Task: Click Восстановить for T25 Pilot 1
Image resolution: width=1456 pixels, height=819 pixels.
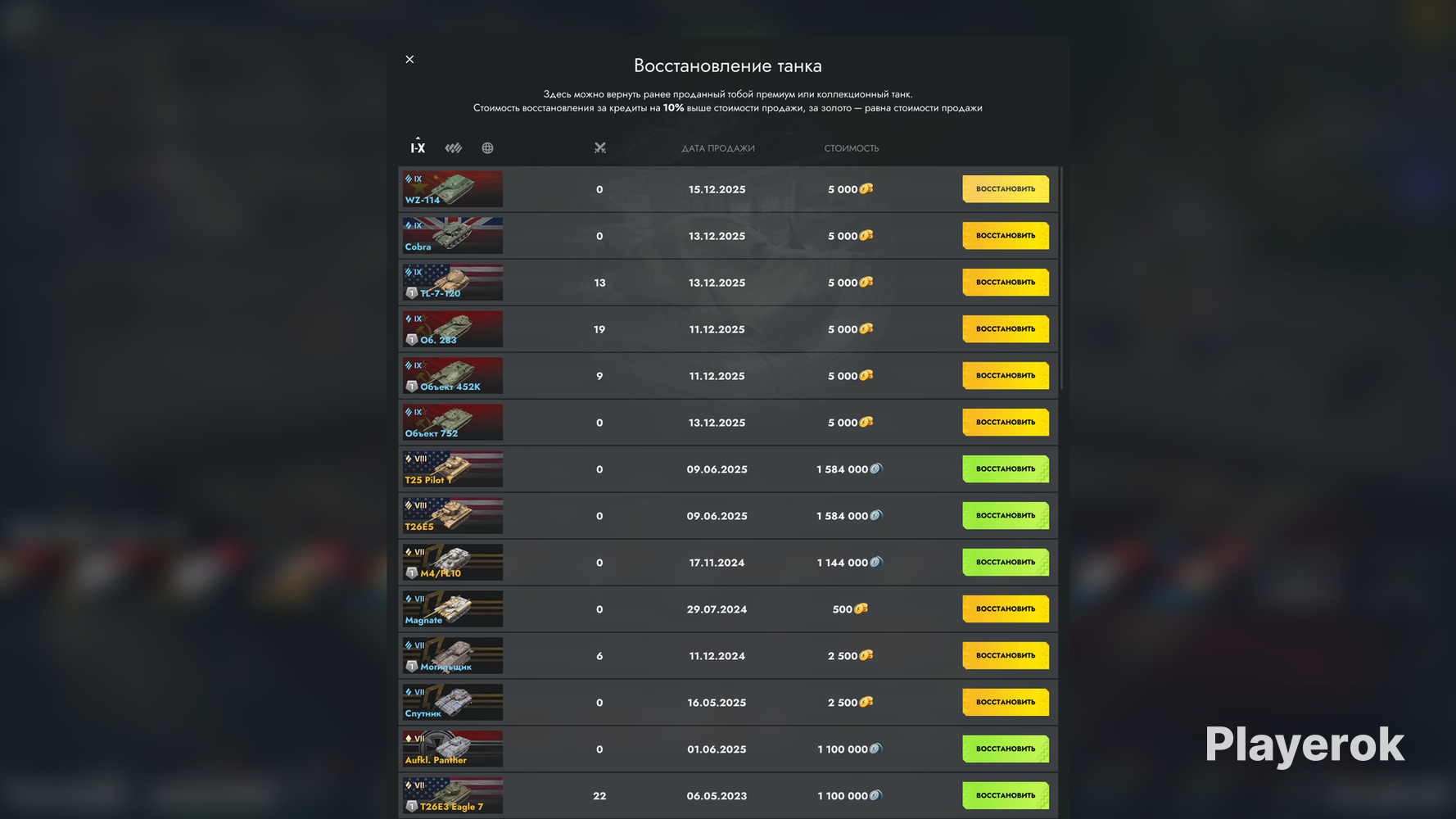Action: point(1006,469)
